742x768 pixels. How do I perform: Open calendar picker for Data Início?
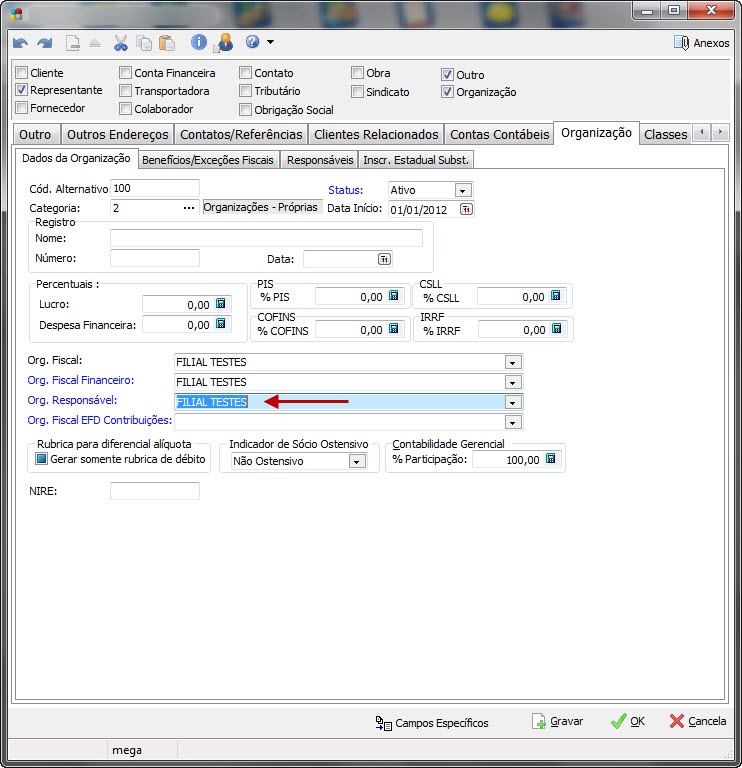[466, 209]
